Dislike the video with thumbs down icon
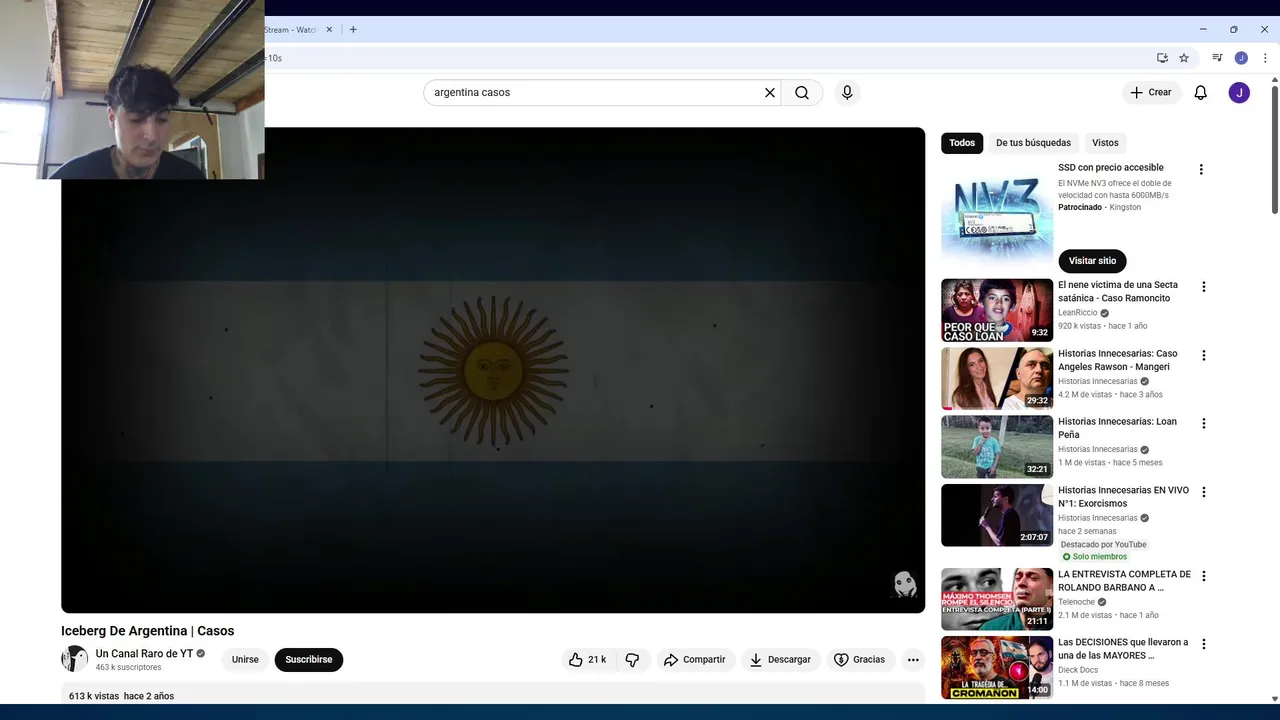The height and width of the screenshot is (720, 1280). 632,659
